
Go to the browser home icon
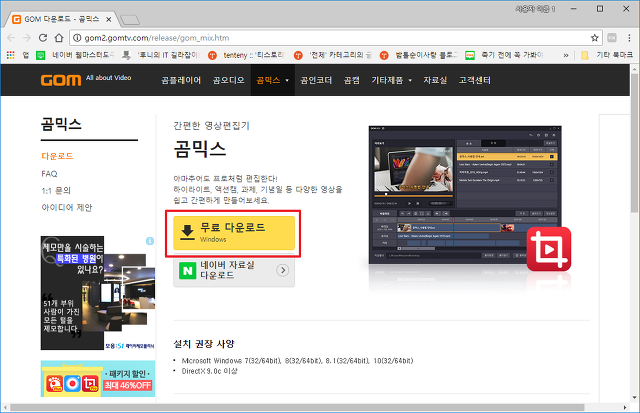click(x=59, y=38)
